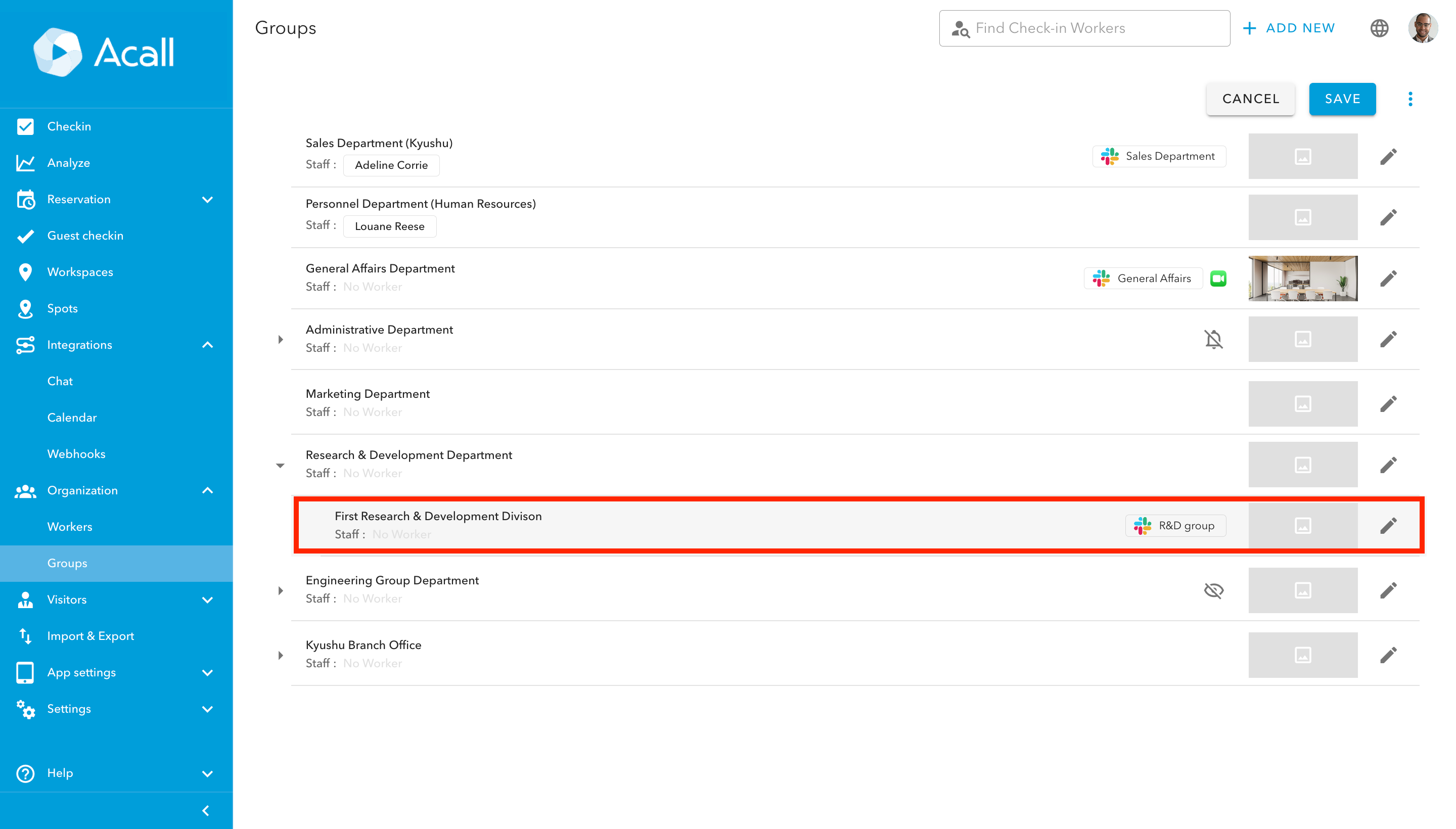This screenshot has height=829, width=1456.
Task: Click Slack icon in Sales Department tag
Action: pyautogui.click(x=1109, y=156)
